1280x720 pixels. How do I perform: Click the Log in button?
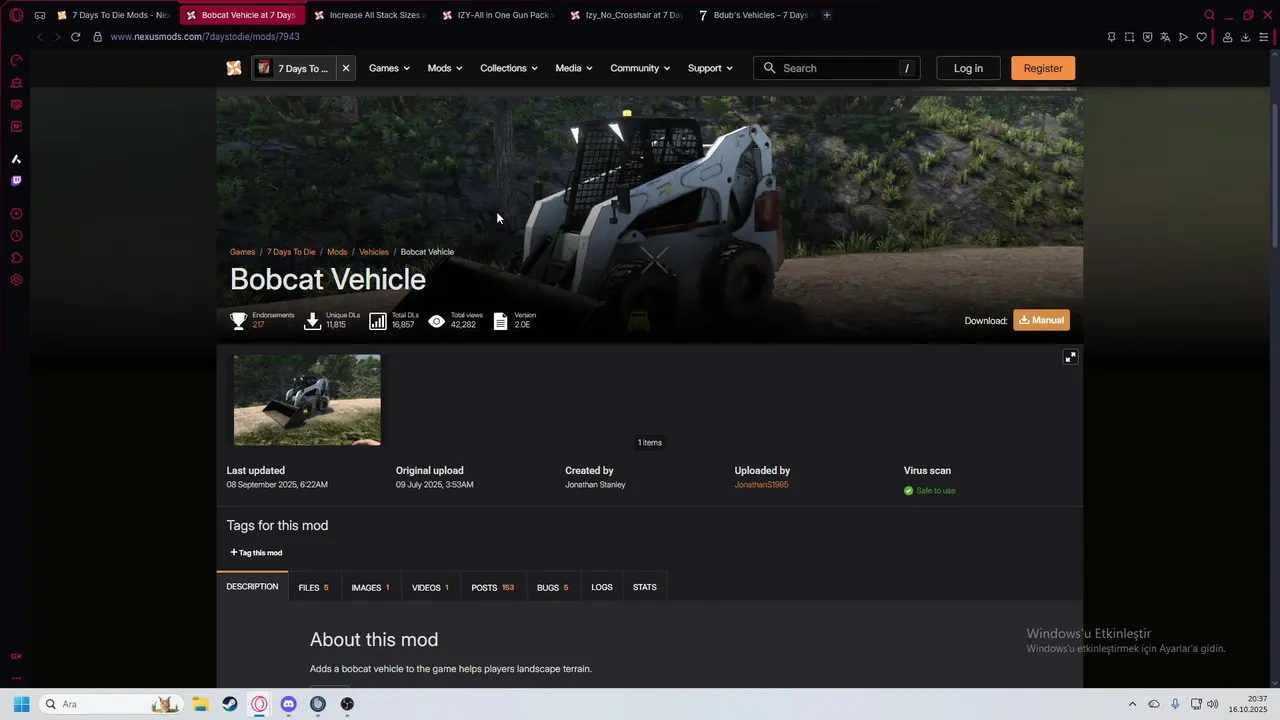coord(968,68)
